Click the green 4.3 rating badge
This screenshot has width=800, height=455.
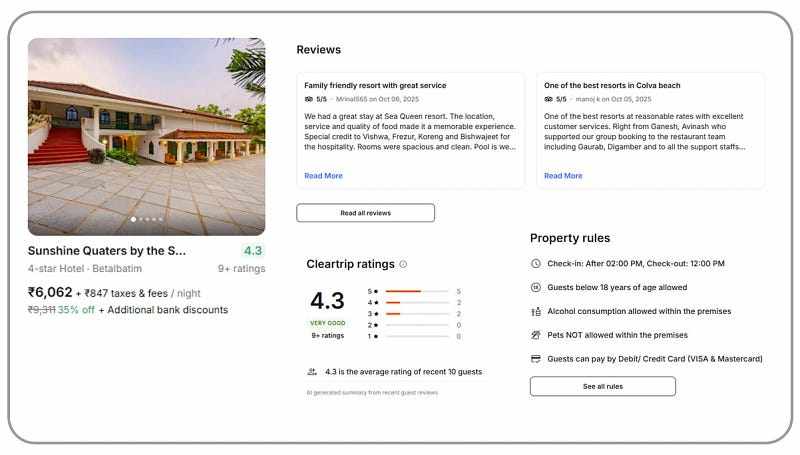coord(253,251)
